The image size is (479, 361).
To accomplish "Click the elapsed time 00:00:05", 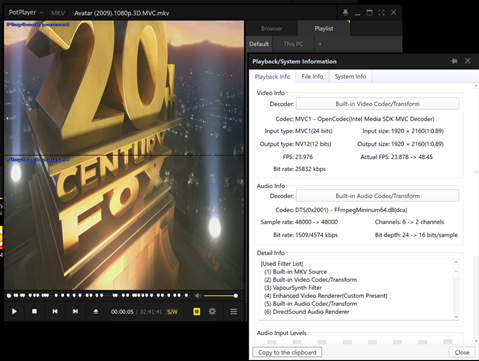I will pyautogui.click(x=122, y=312).
